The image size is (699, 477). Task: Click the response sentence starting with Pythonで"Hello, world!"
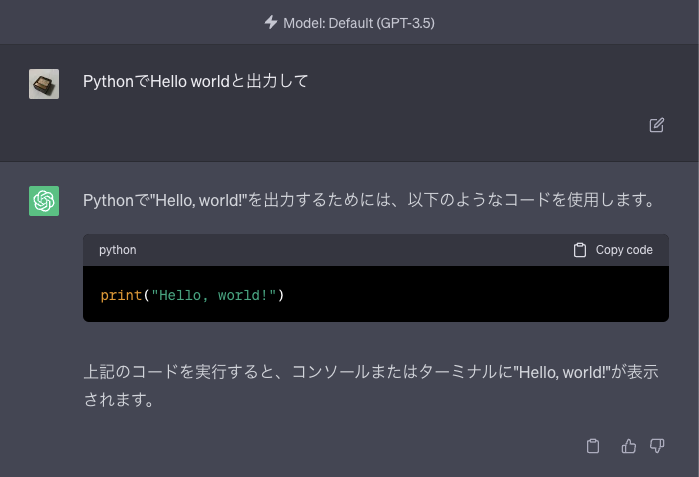click(x=369, y=200)
